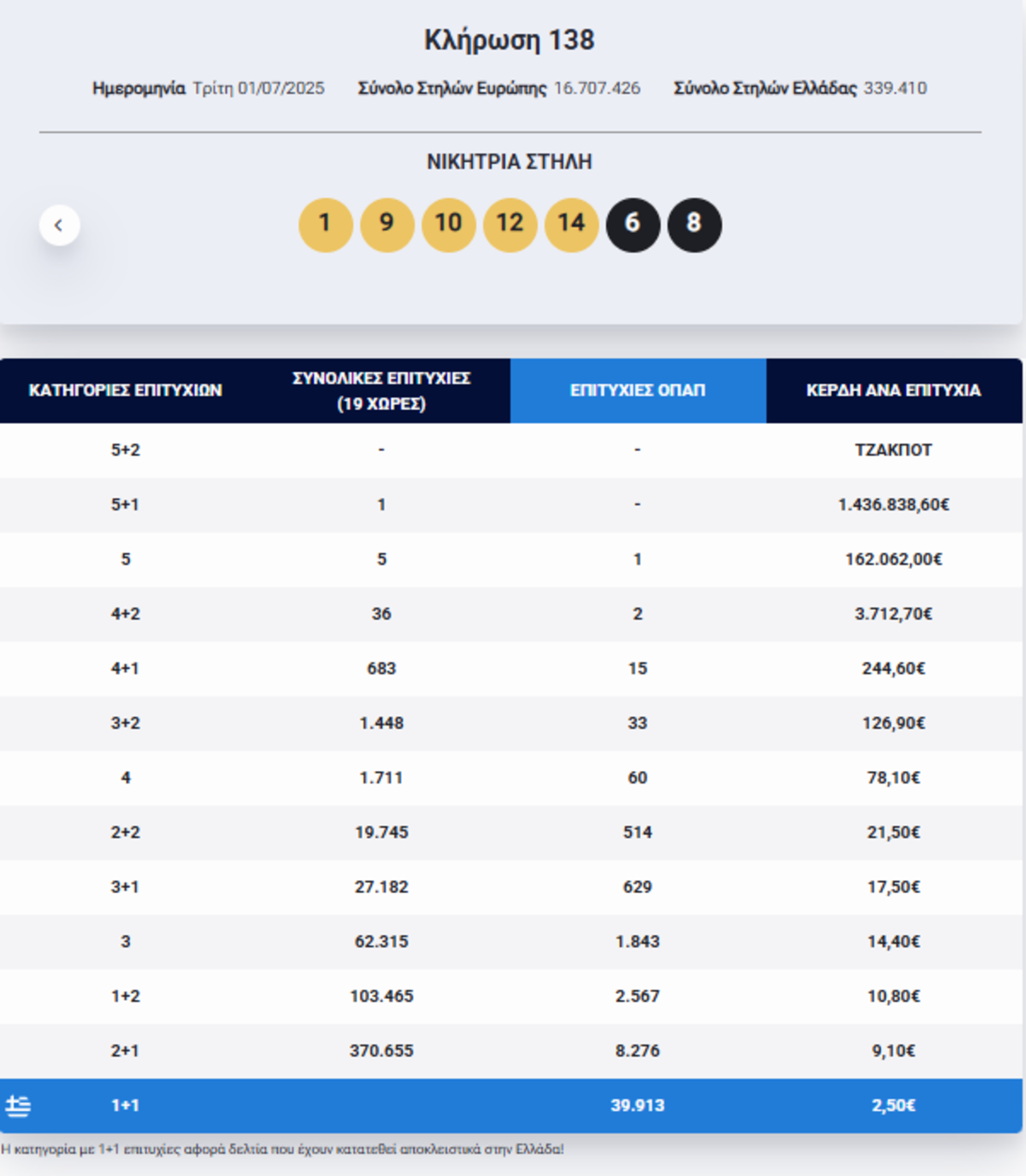Screen dimensions: 1026x1176
Task: Click the ΣΥΝΟΛΙΚΕΣ ΕΠΙΤΥΧΙΕΣ (19 ΧΩΡΕΣ) header
Action: [x=381, y=391]
